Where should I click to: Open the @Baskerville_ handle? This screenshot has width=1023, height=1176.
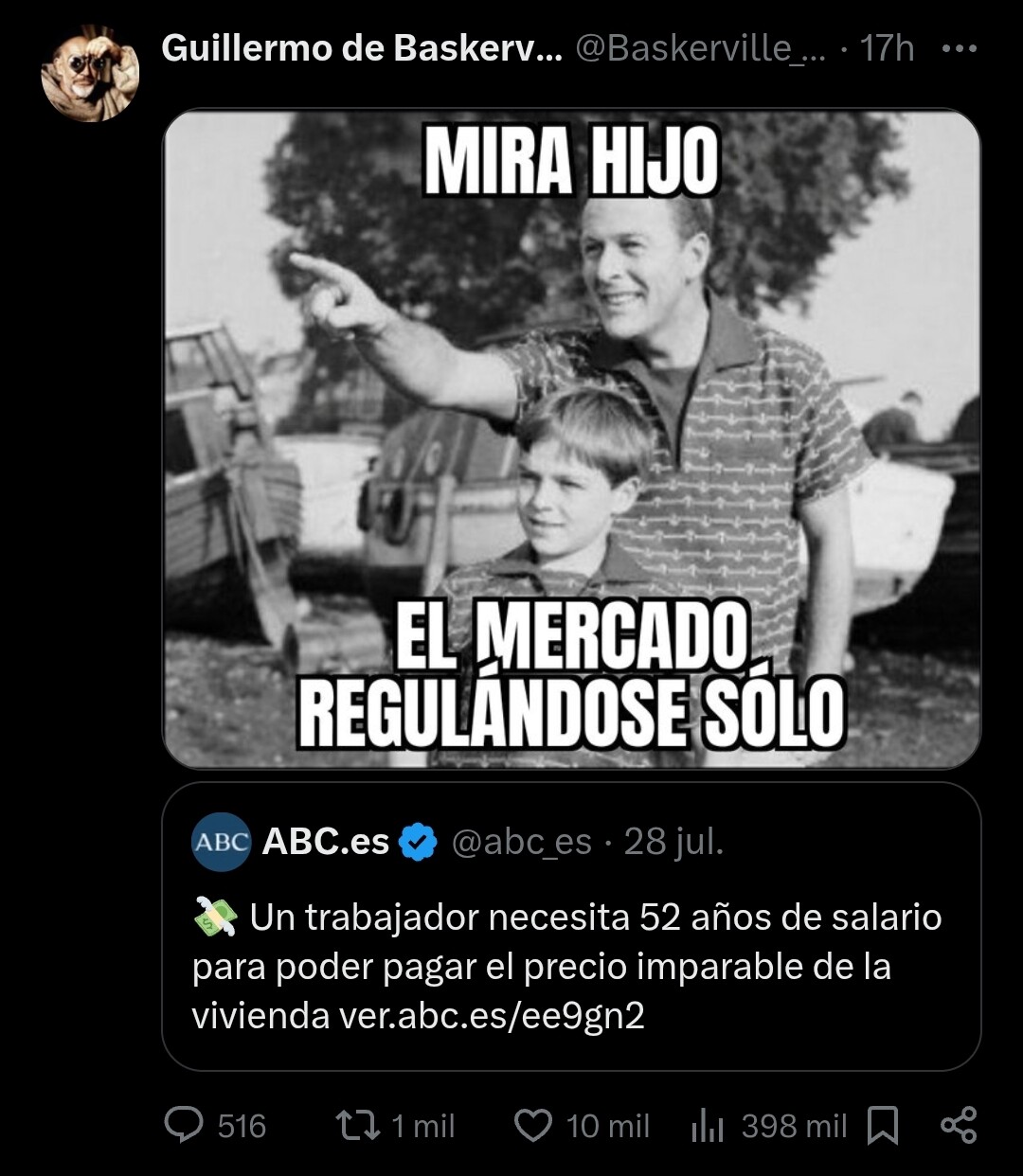[701, 47]
